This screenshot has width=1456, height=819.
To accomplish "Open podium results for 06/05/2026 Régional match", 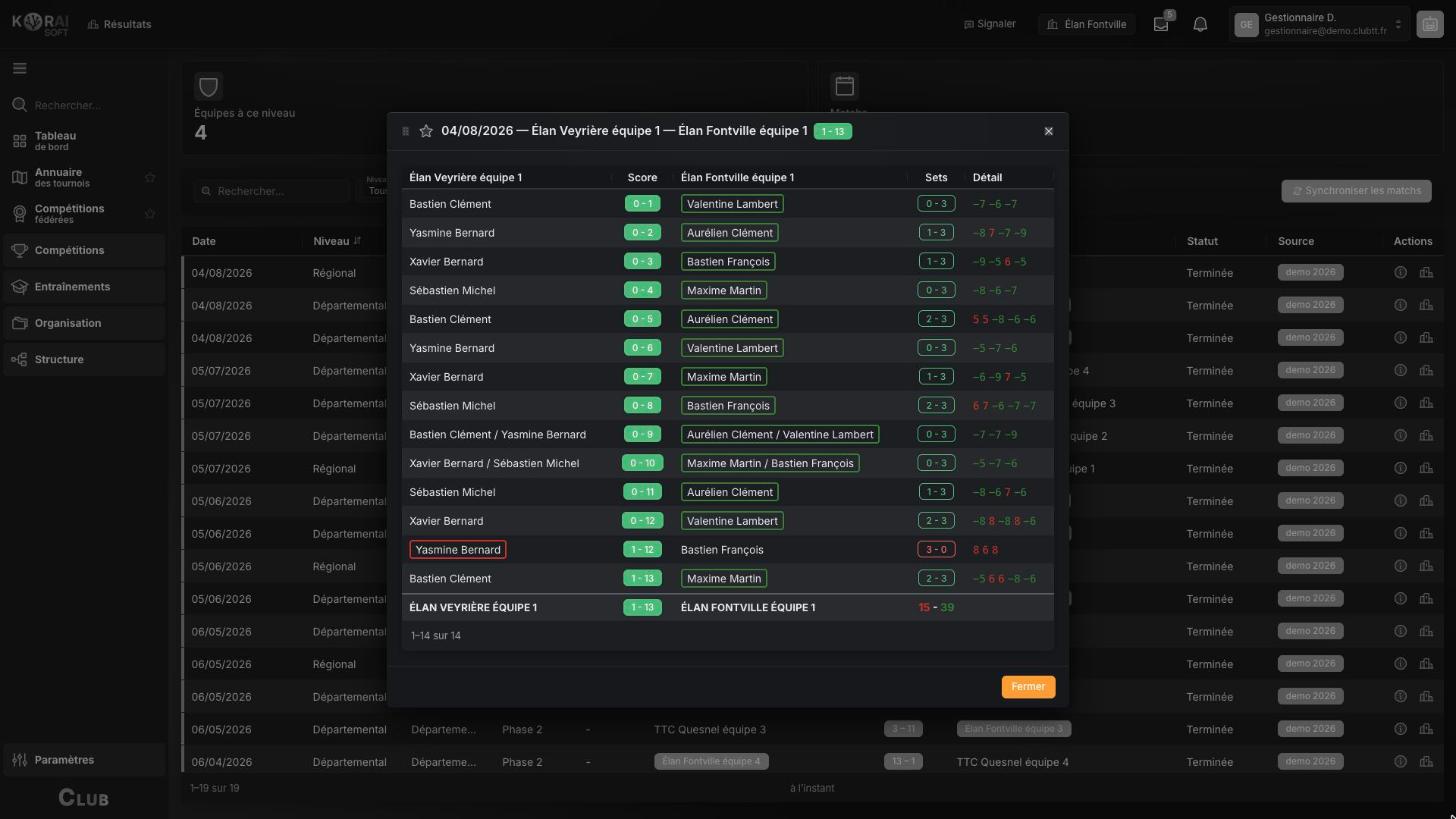I will click(x=1425, y=664).
